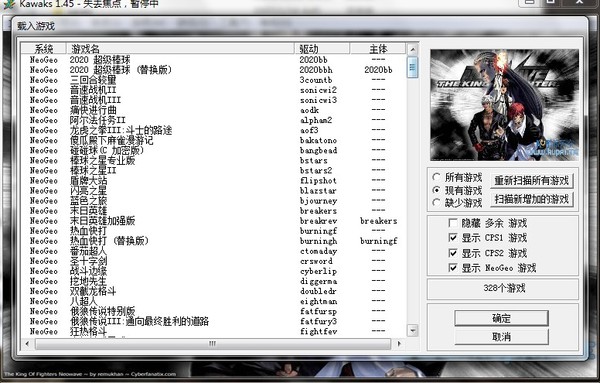
Task: Select game row 末日英雄加强版
Action: point(213,220)
